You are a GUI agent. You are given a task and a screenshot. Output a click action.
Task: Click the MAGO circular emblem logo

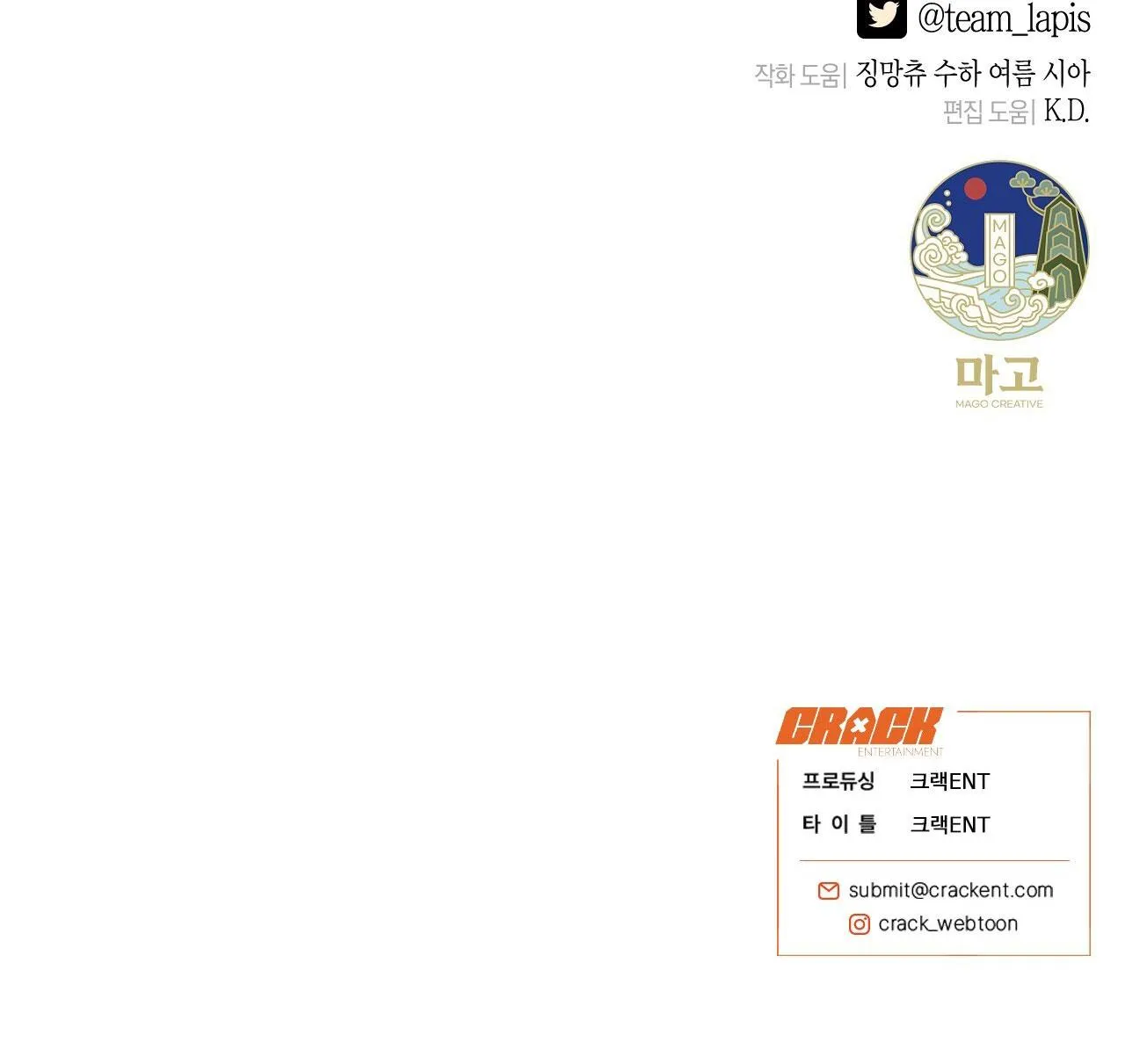tap(999, 250)
